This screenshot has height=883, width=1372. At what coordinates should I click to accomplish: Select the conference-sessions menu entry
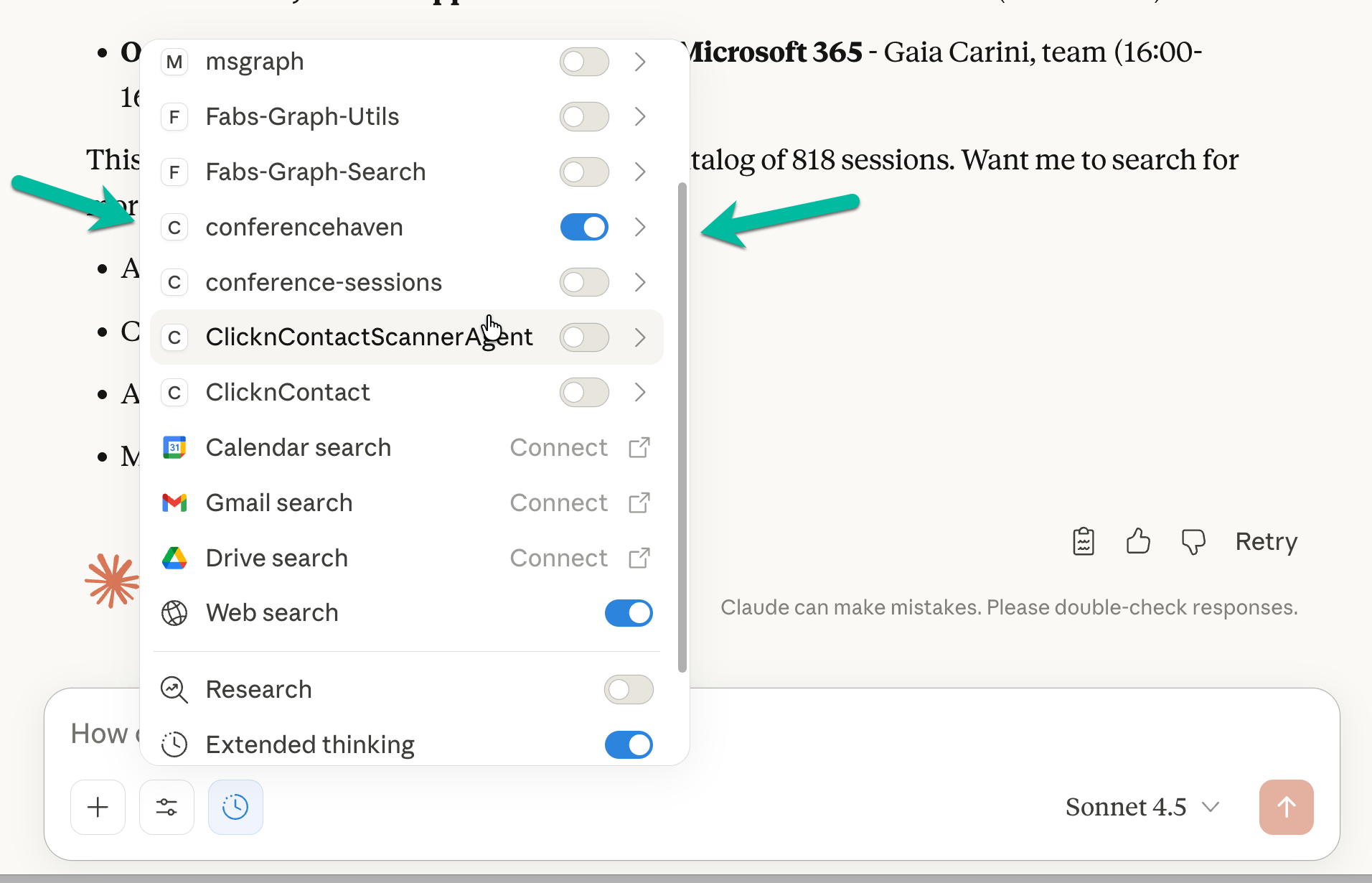pos(324,283)
